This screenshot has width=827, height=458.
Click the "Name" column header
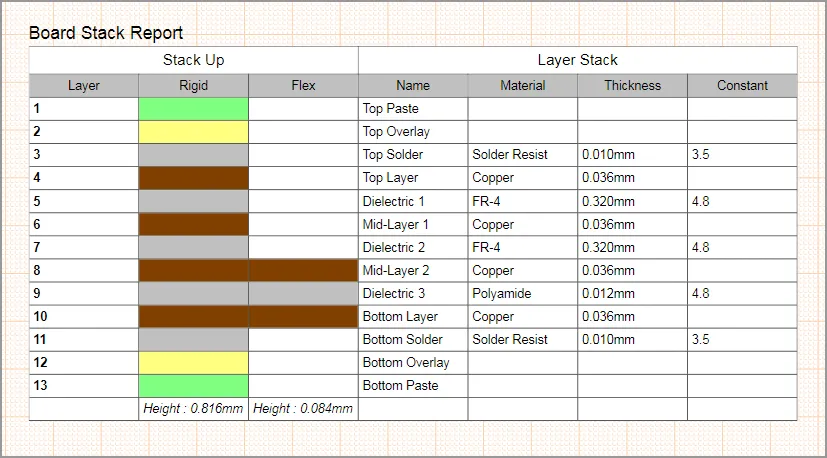tap(413, 85)
